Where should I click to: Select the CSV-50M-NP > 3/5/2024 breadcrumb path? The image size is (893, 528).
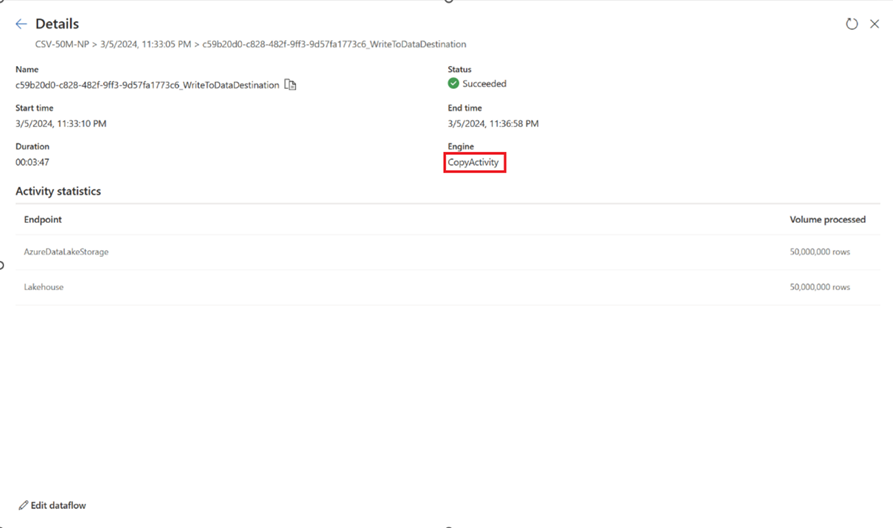pyautogui.click(x=251, y=44)
